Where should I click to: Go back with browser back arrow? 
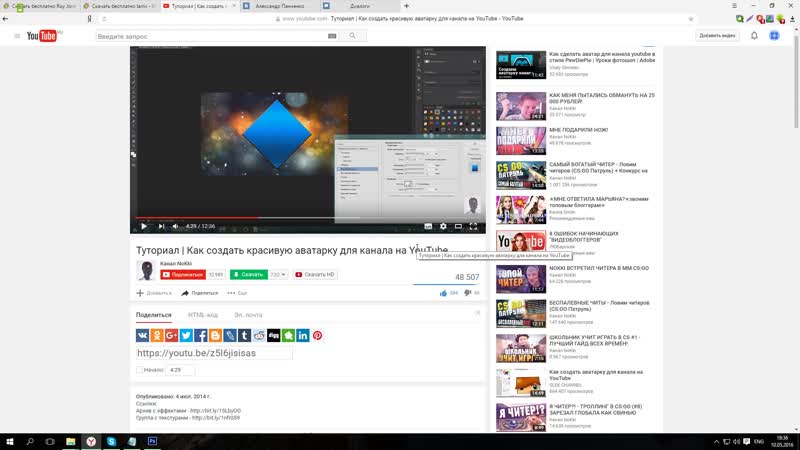[6, 18]
